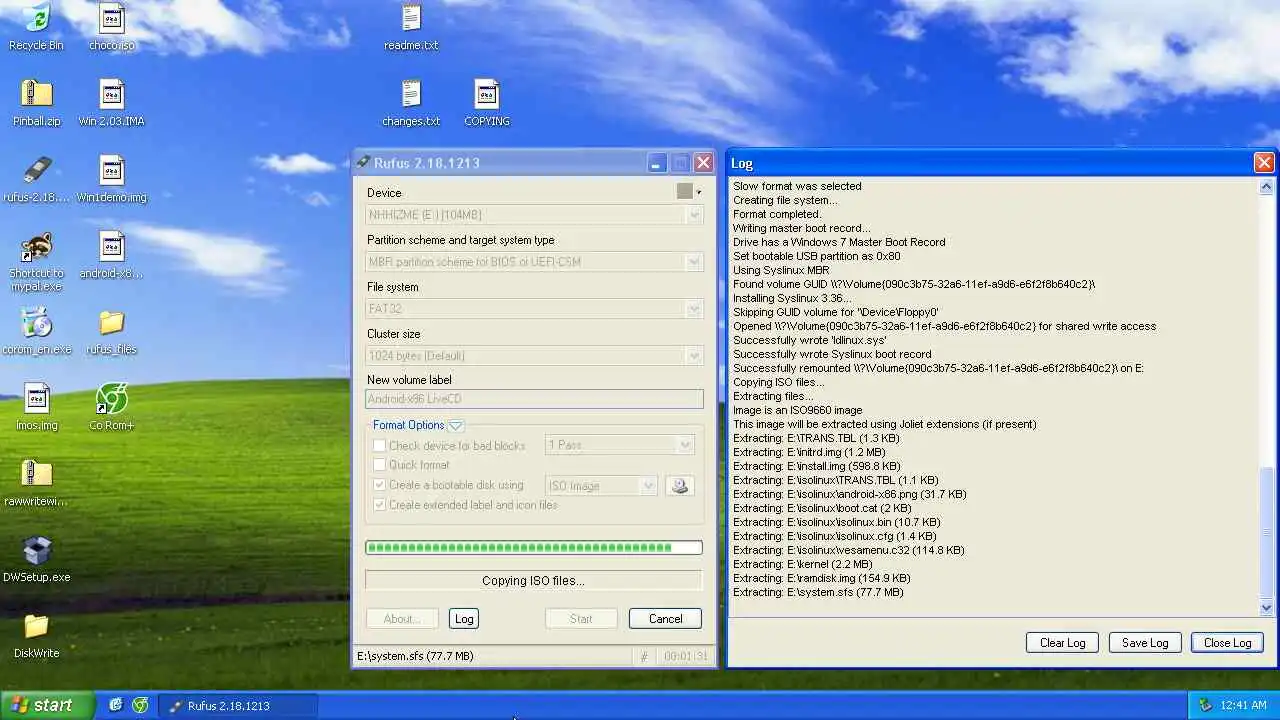The image size is (1280, 720).
Task: Toggle Check device for bad blocks checkbox
Action: 379,445
